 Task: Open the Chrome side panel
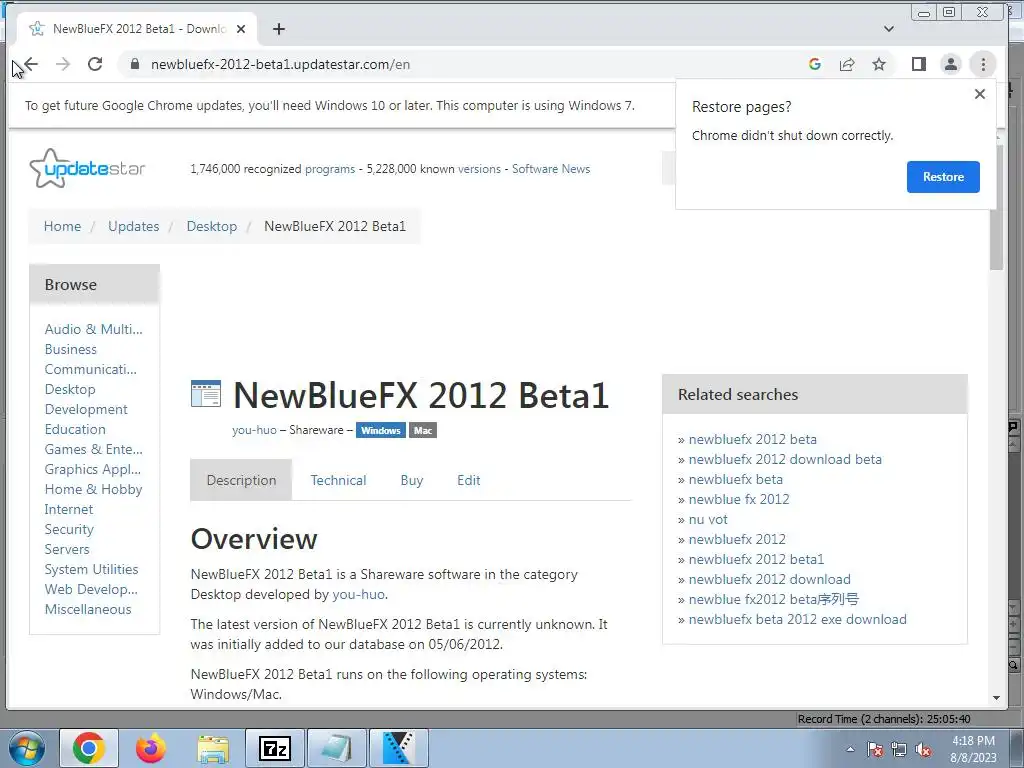pyautogui.click(x=919, y=64)
